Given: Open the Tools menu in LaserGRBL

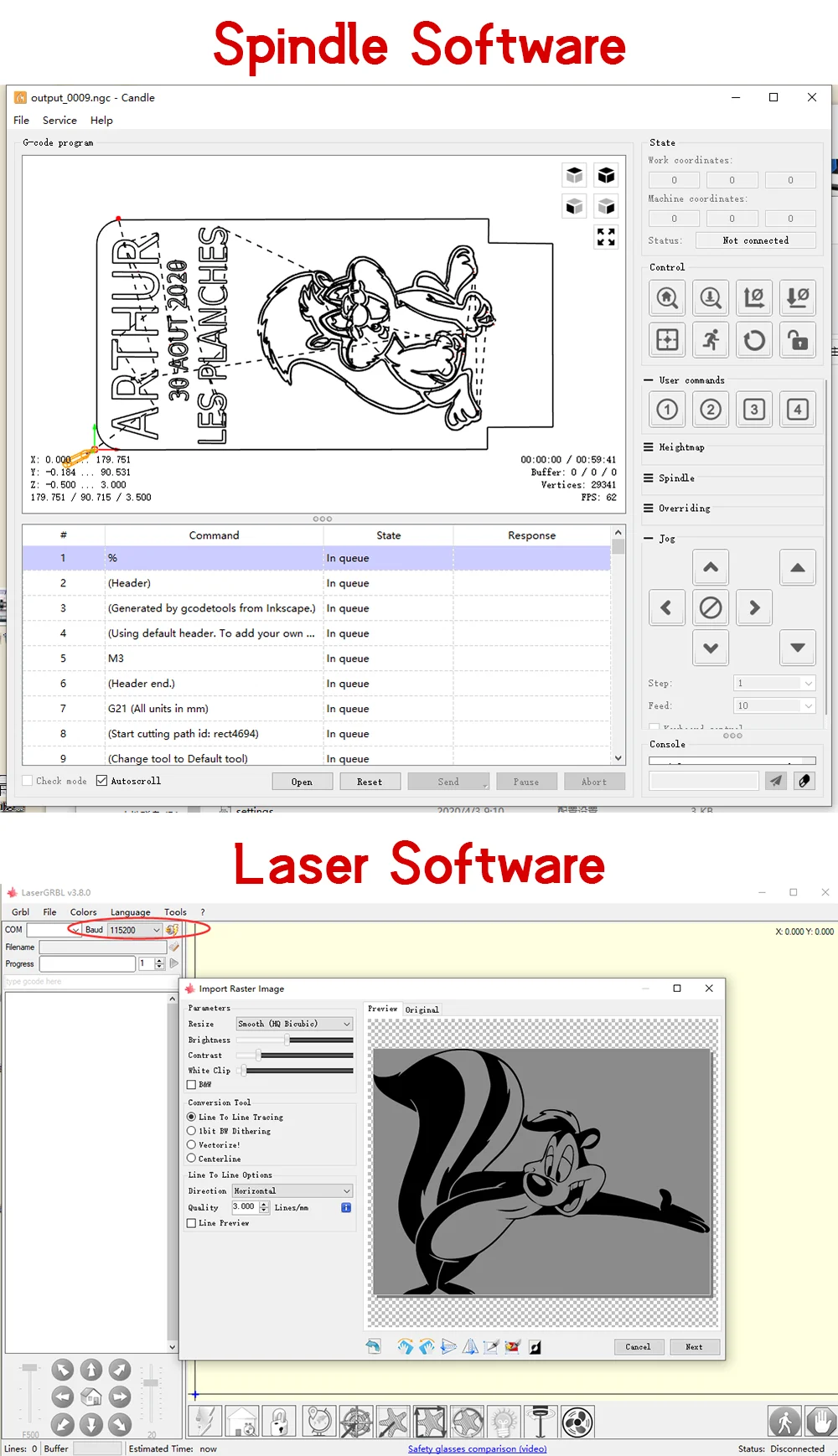Looking at the screenshot, I should [175, 912].
